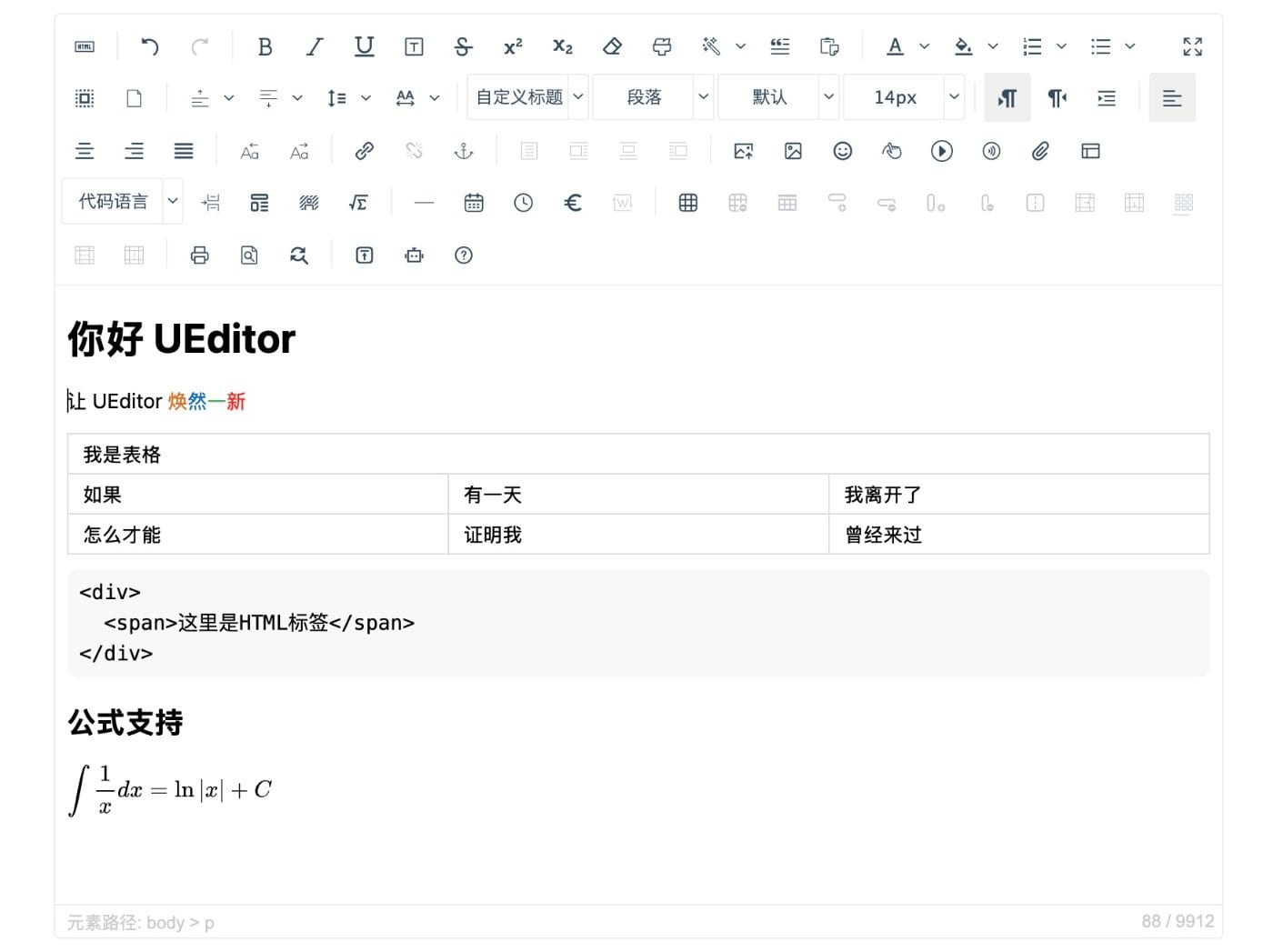
Task: Click the 曾经来过 table cell
Action: [x=1019, y=535]
